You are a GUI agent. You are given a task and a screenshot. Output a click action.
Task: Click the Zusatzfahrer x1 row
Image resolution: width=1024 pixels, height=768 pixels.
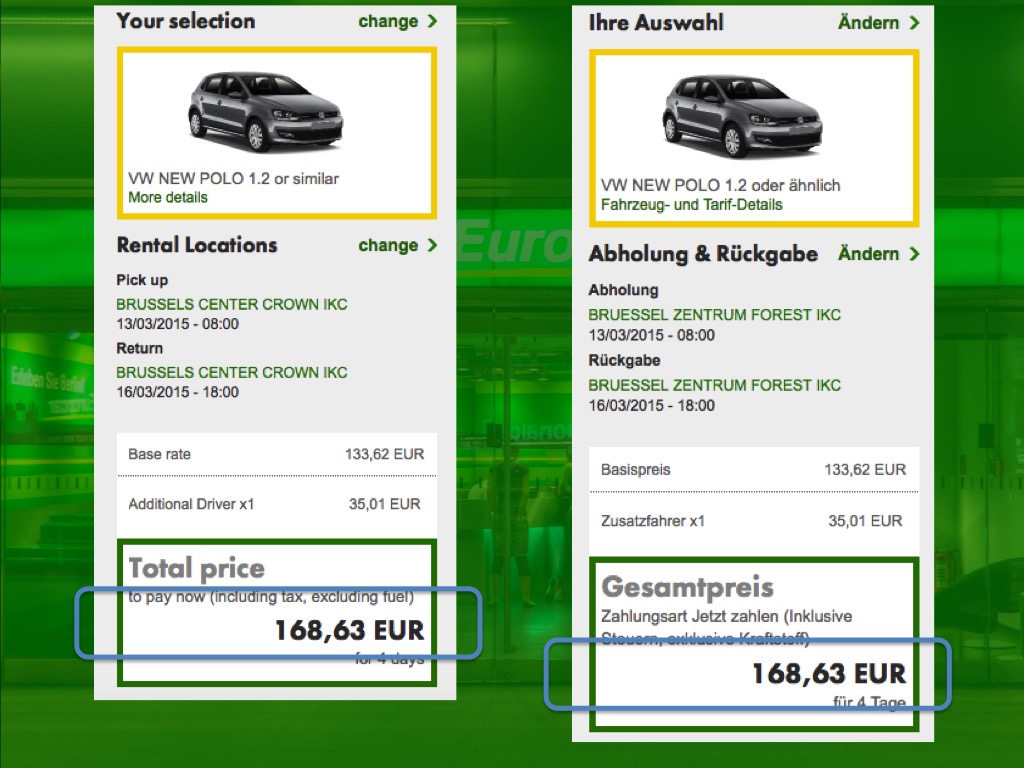pos(752,520)
